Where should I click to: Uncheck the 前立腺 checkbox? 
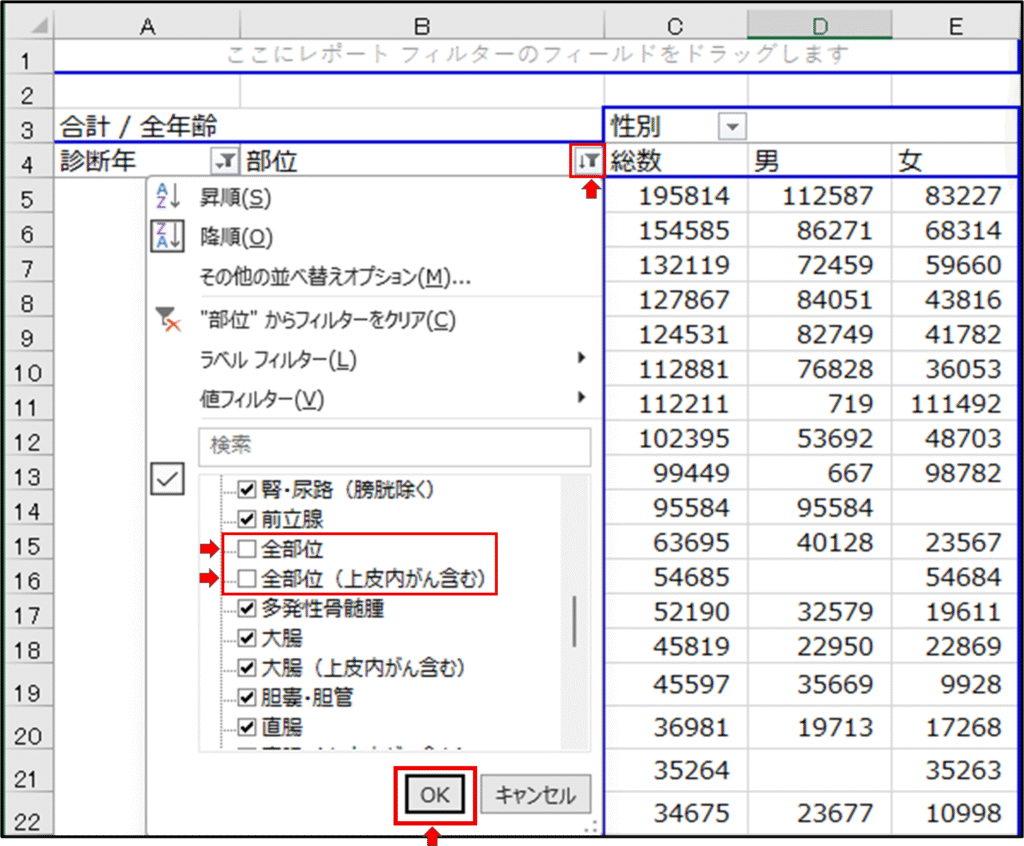coord(247,519)
